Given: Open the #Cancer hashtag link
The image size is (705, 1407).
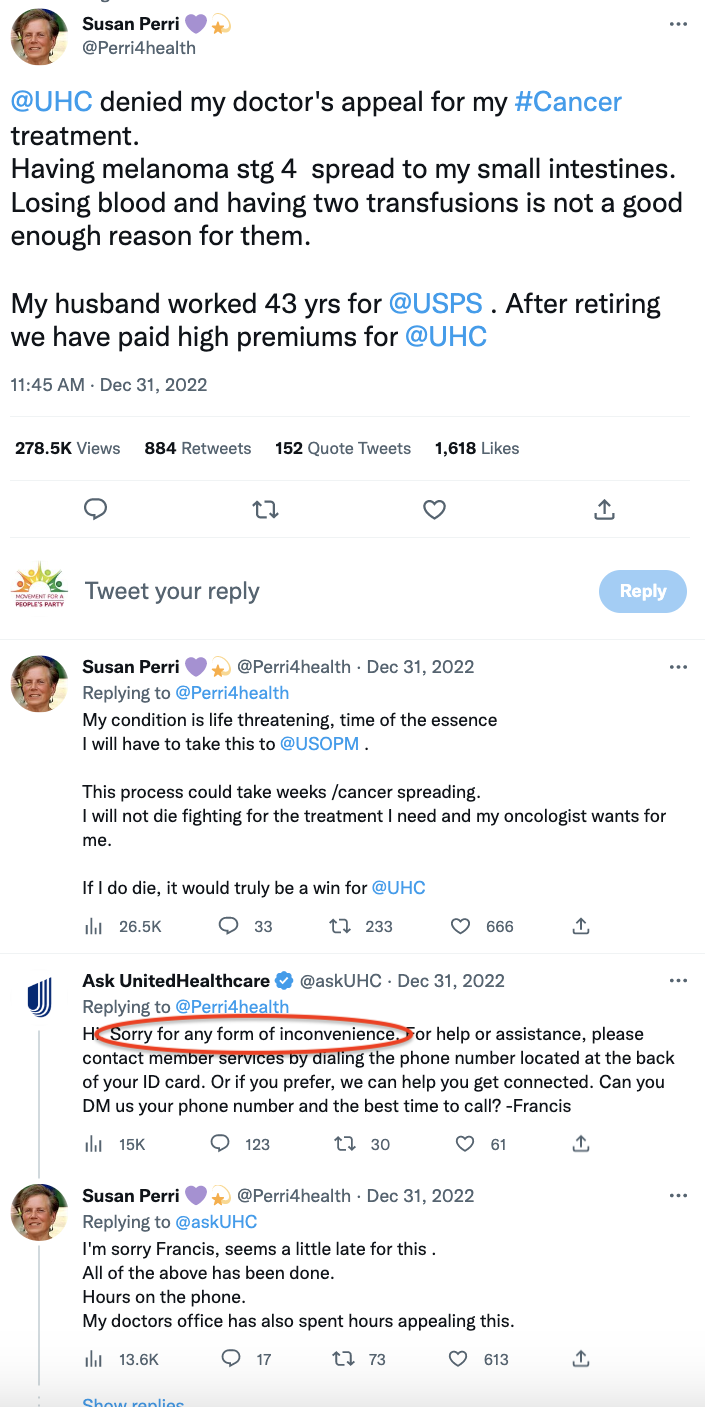Looking at the screenshot, I should 568,102.
